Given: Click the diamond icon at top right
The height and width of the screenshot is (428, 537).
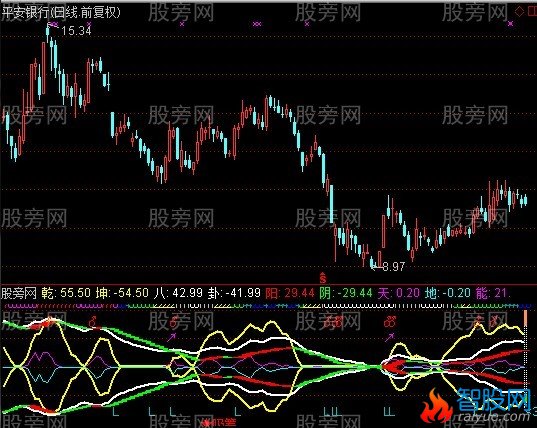Looking at the screenshot, I should 520,12.
